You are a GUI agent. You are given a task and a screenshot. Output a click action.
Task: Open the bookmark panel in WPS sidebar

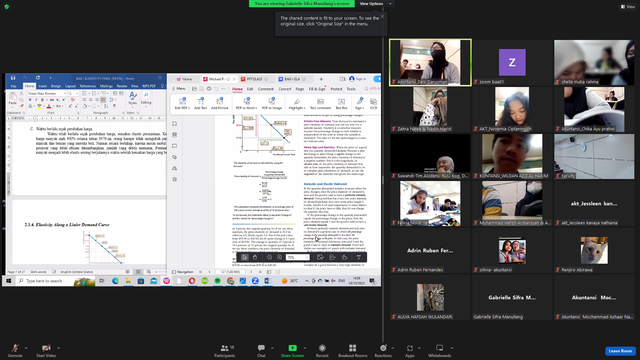(x=175, y=124)
